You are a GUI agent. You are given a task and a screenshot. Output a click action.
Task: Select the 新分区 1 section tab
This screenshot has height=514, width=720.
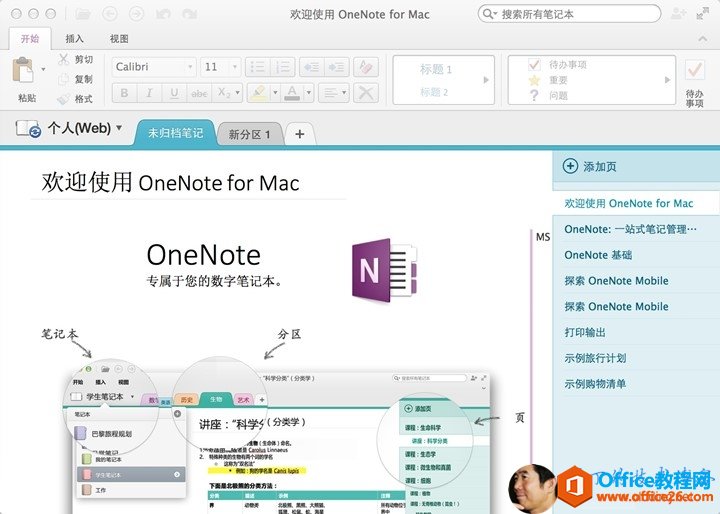pos(249,134)
